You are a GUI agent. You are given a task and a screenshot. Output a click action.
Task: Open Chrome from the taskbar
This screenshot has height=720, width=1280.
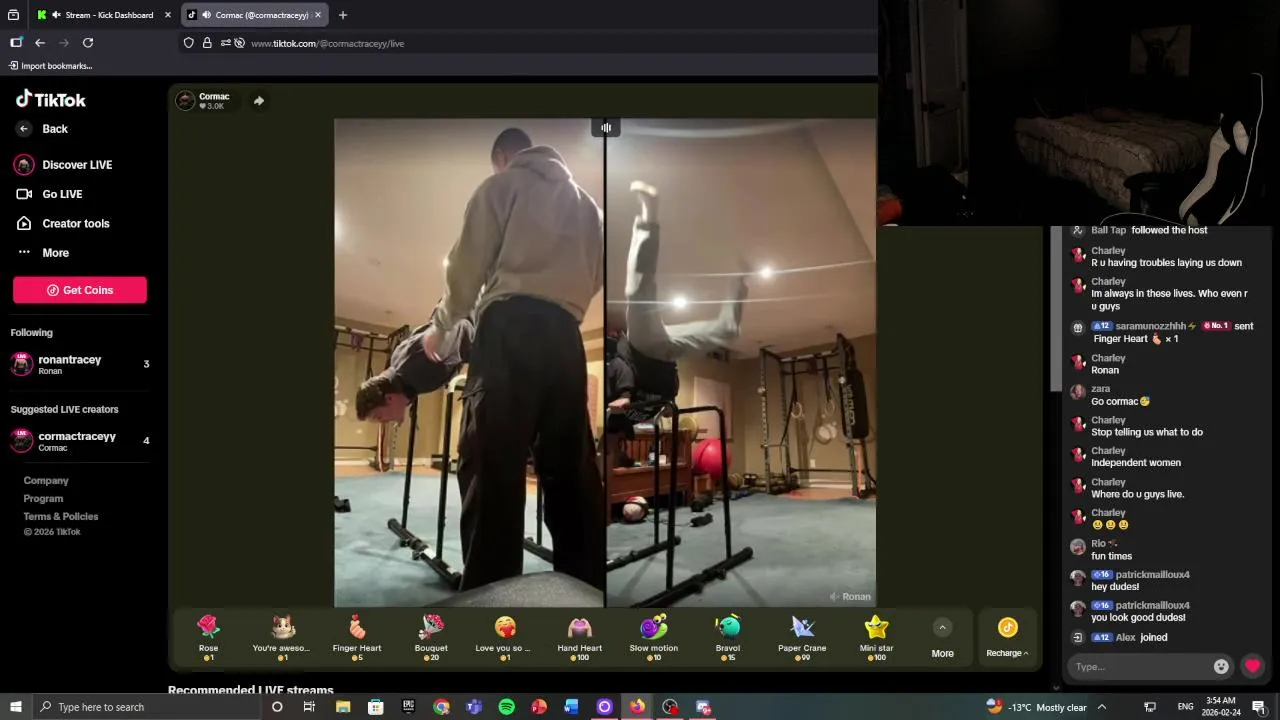tap(441, 707)
